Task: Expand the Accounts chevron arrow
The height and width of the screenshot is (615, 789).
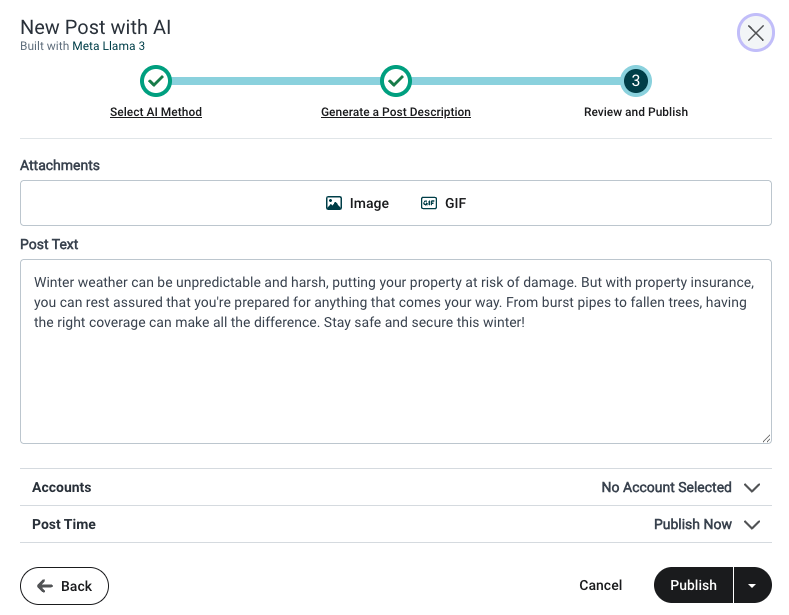Action: (x=753, y=488)
